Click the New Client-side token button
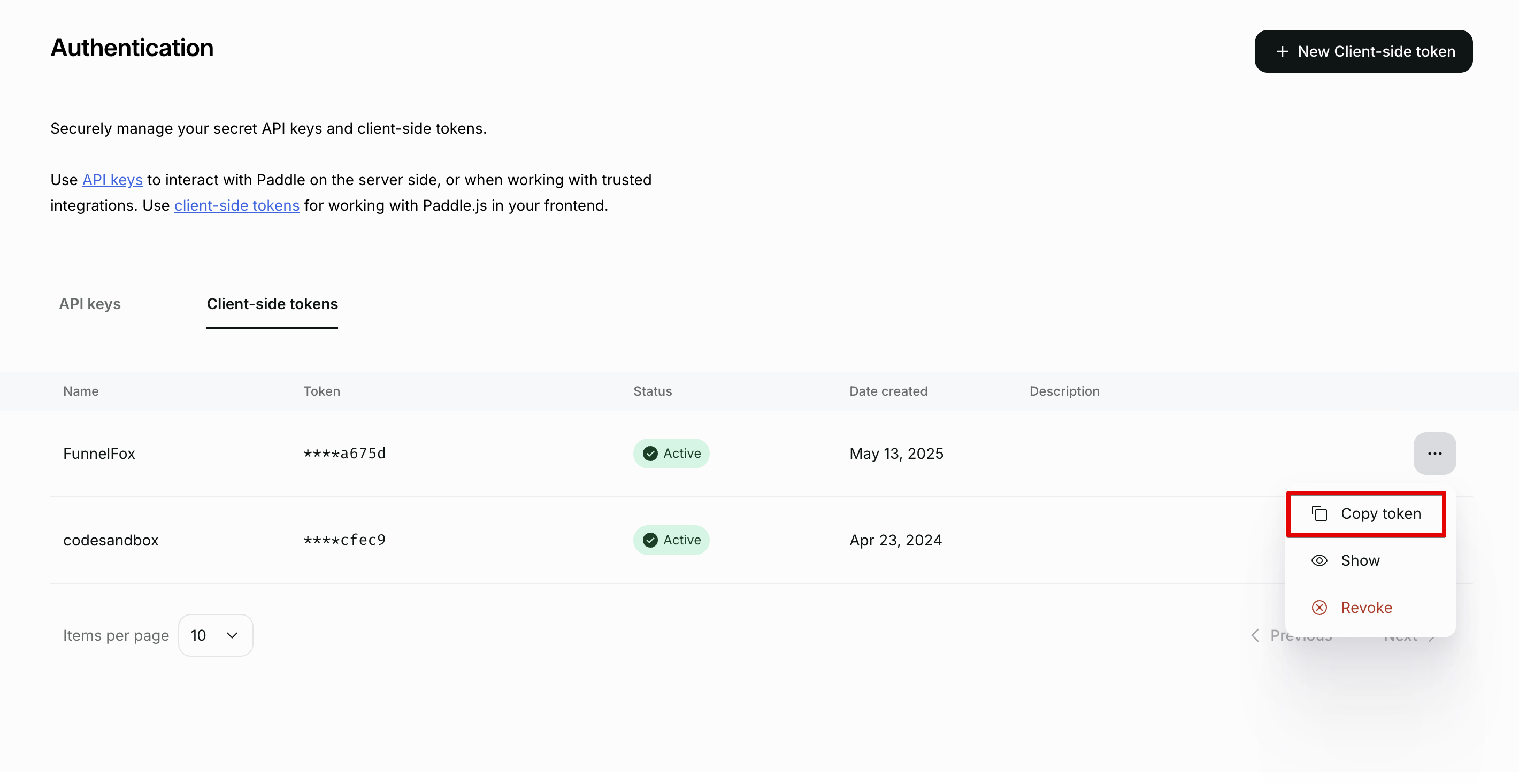The height and width of the screenshot is (784, 1519). pyautogui.click(x=1363, y=52)
